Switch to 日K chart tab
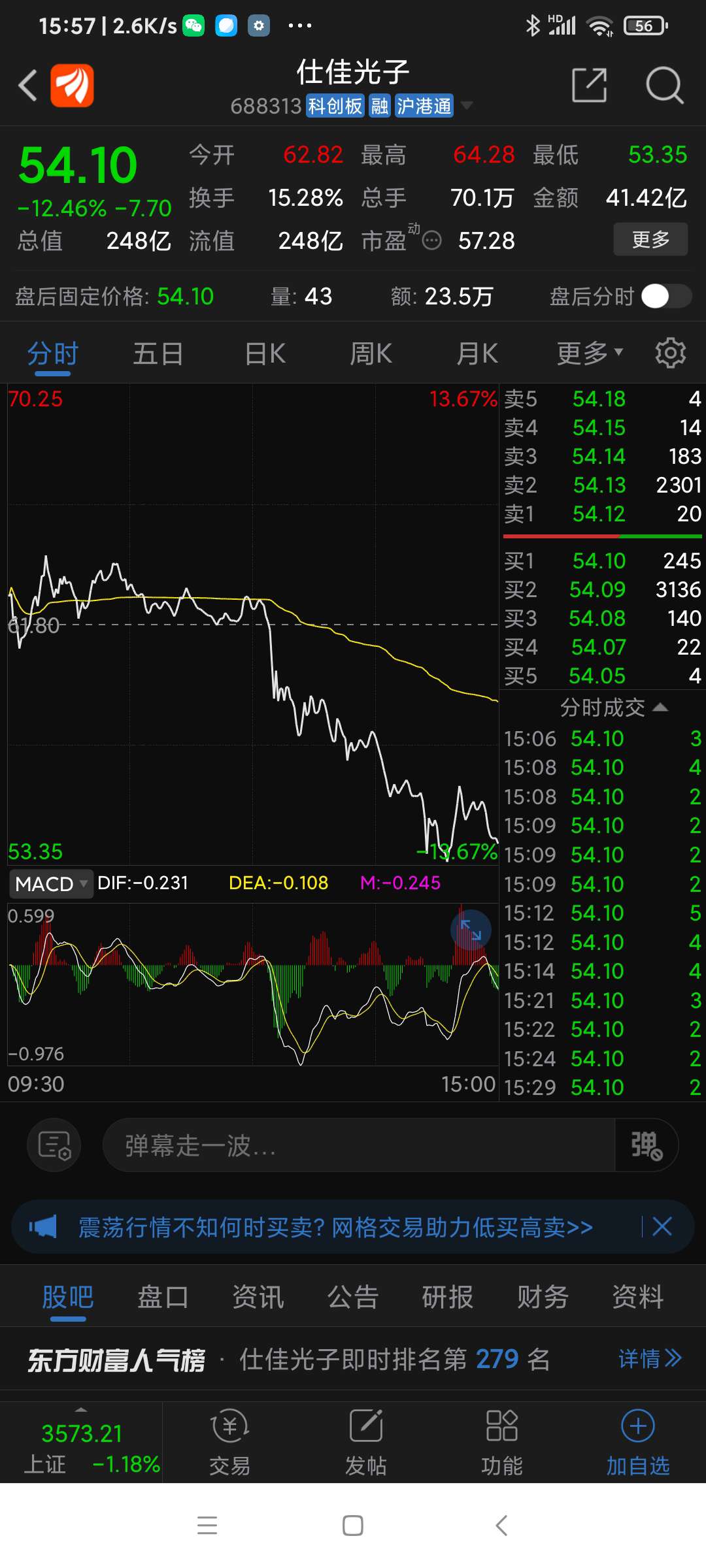The height and width of the screenshot is (1568, 706). pos(265,353)
